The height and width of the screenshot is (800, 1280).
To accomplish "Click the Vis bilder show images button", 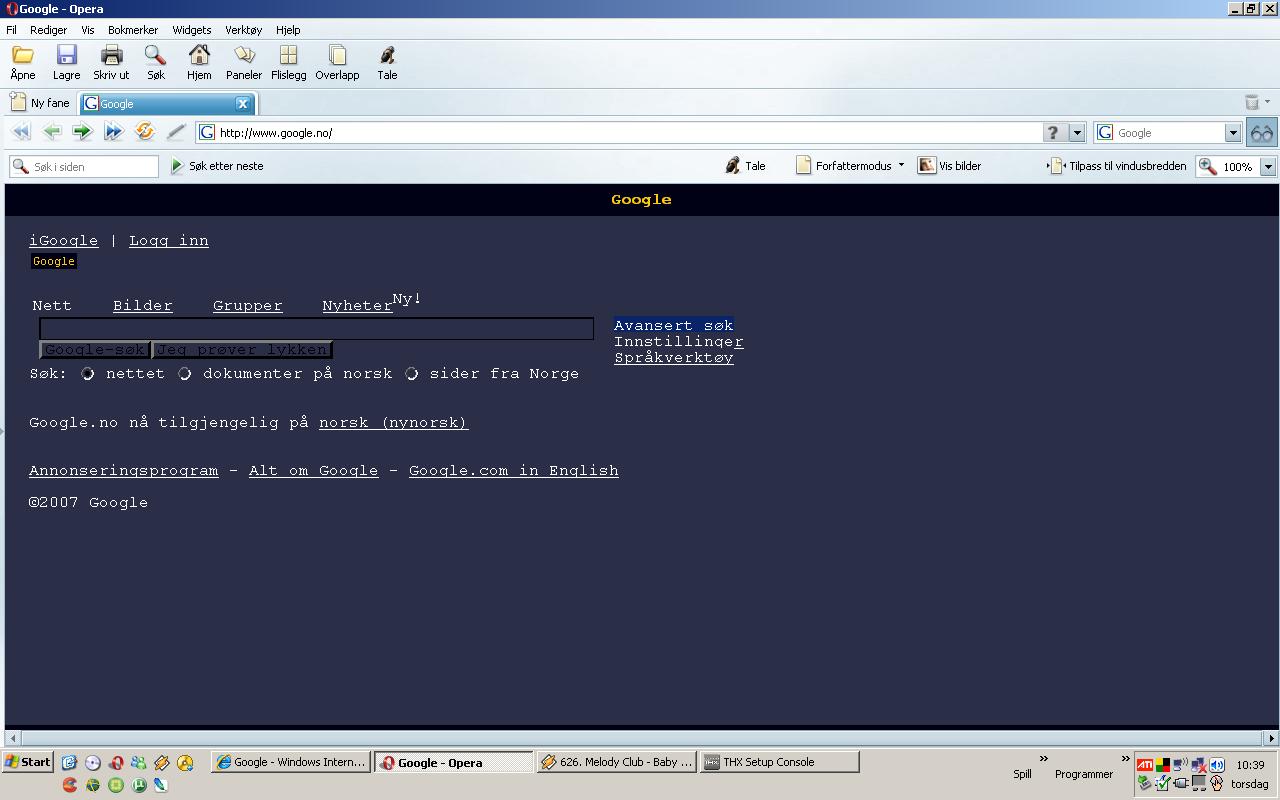I will click(x=949, y=166).
